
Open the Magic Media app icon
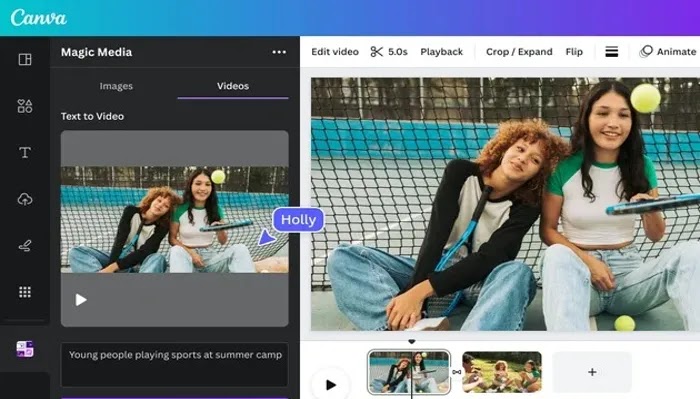25,349
